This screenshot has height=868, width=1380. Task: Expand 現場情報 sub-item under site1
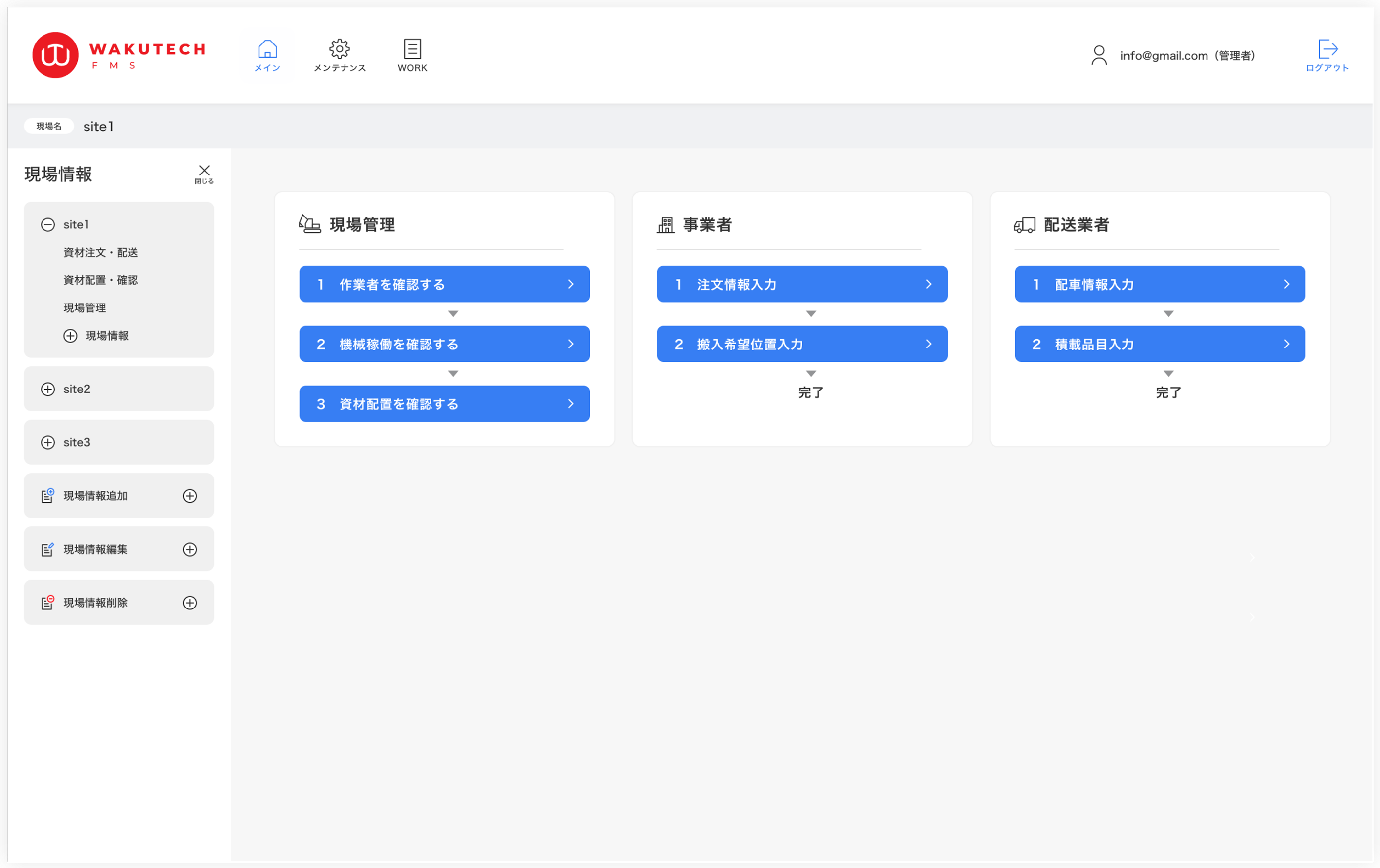coord(70,336)
